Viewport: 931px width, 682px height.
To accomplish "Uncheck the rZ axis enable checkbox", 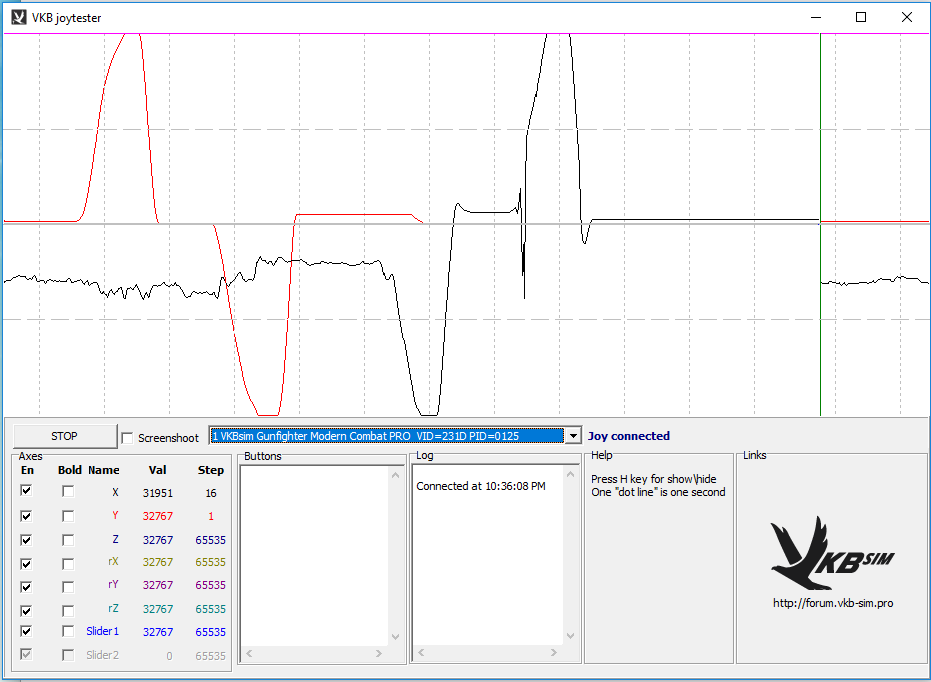I will (x=26, y=609).
